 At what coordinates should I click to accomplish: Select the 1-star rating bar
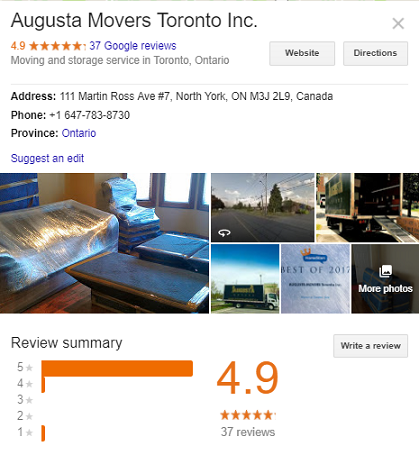(x=43, y=433)
